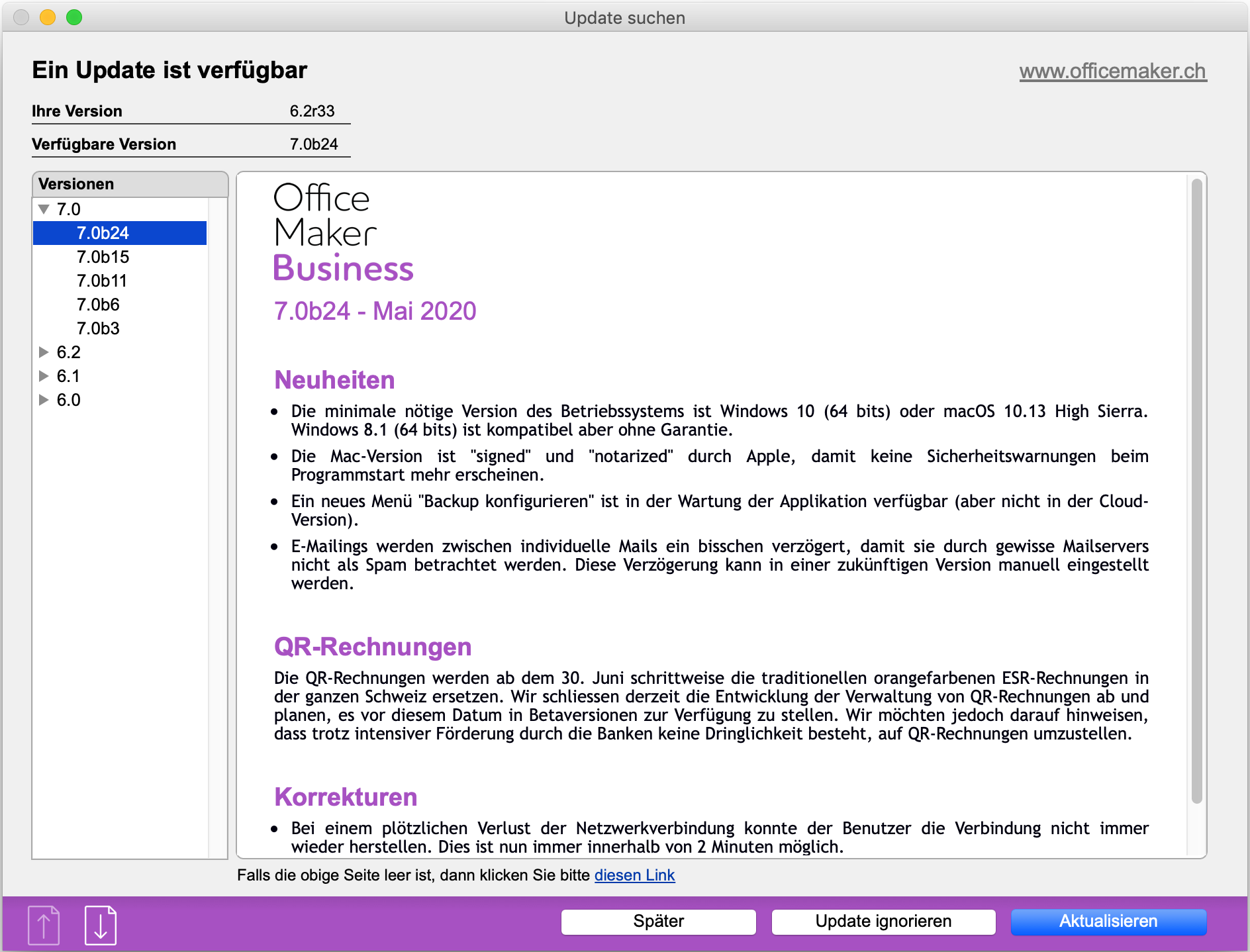Select version 7.0b24 in the list
The image size is (1250, 952).
(120, 233)
